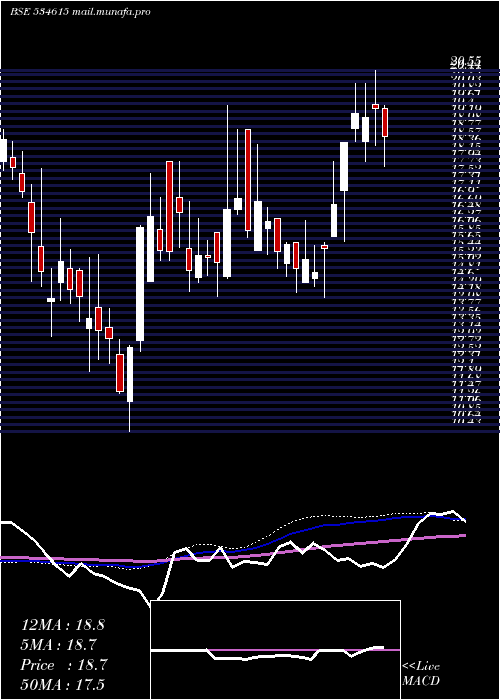This screenshot has width=500, height=700.
Task: Select the 12MA : 18.8 readout
Action: pos(63,624)
